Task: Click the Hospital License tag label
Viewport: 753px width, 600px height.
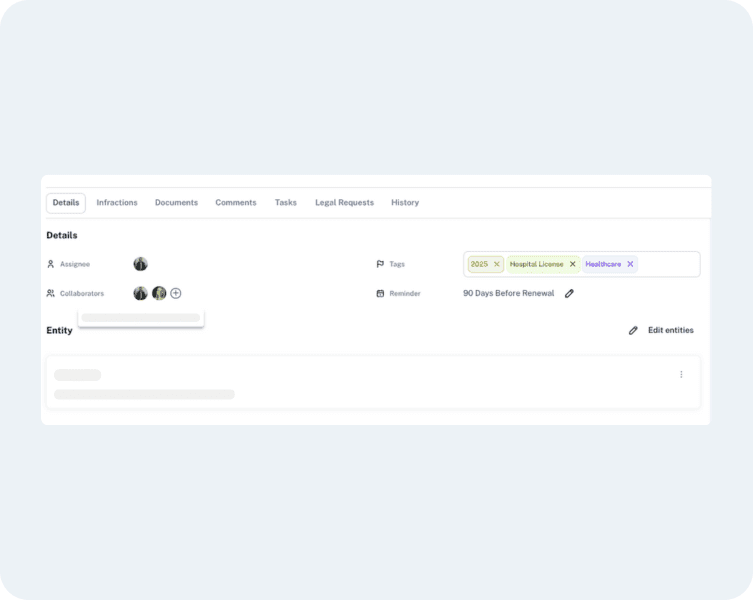Action: 536,264
